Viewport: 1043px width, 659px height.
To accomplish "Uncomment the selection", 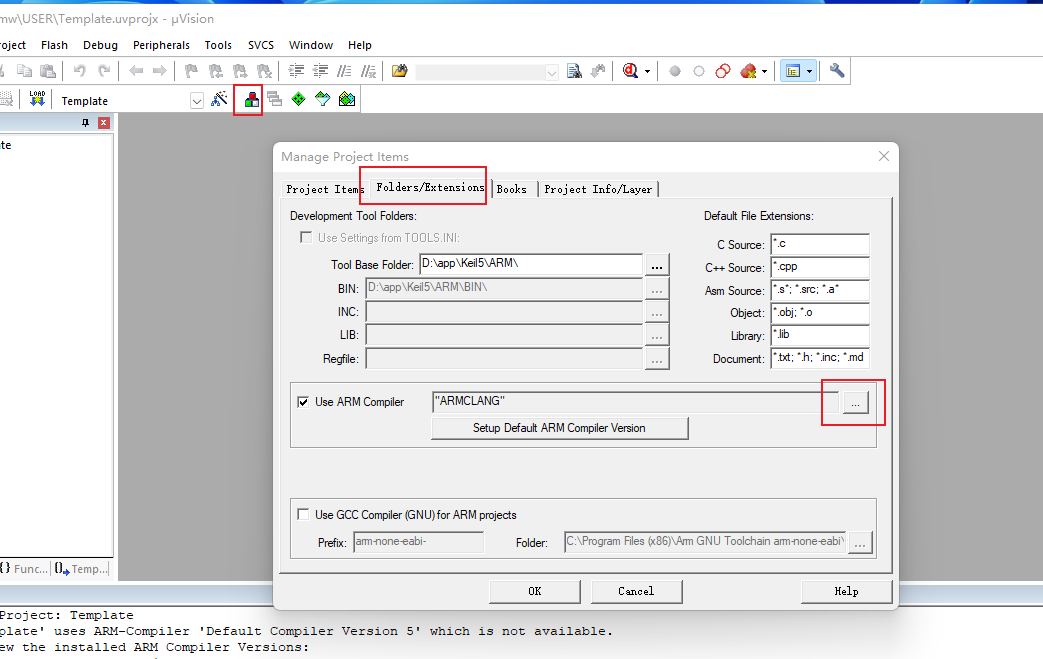I will coord(368,70).
